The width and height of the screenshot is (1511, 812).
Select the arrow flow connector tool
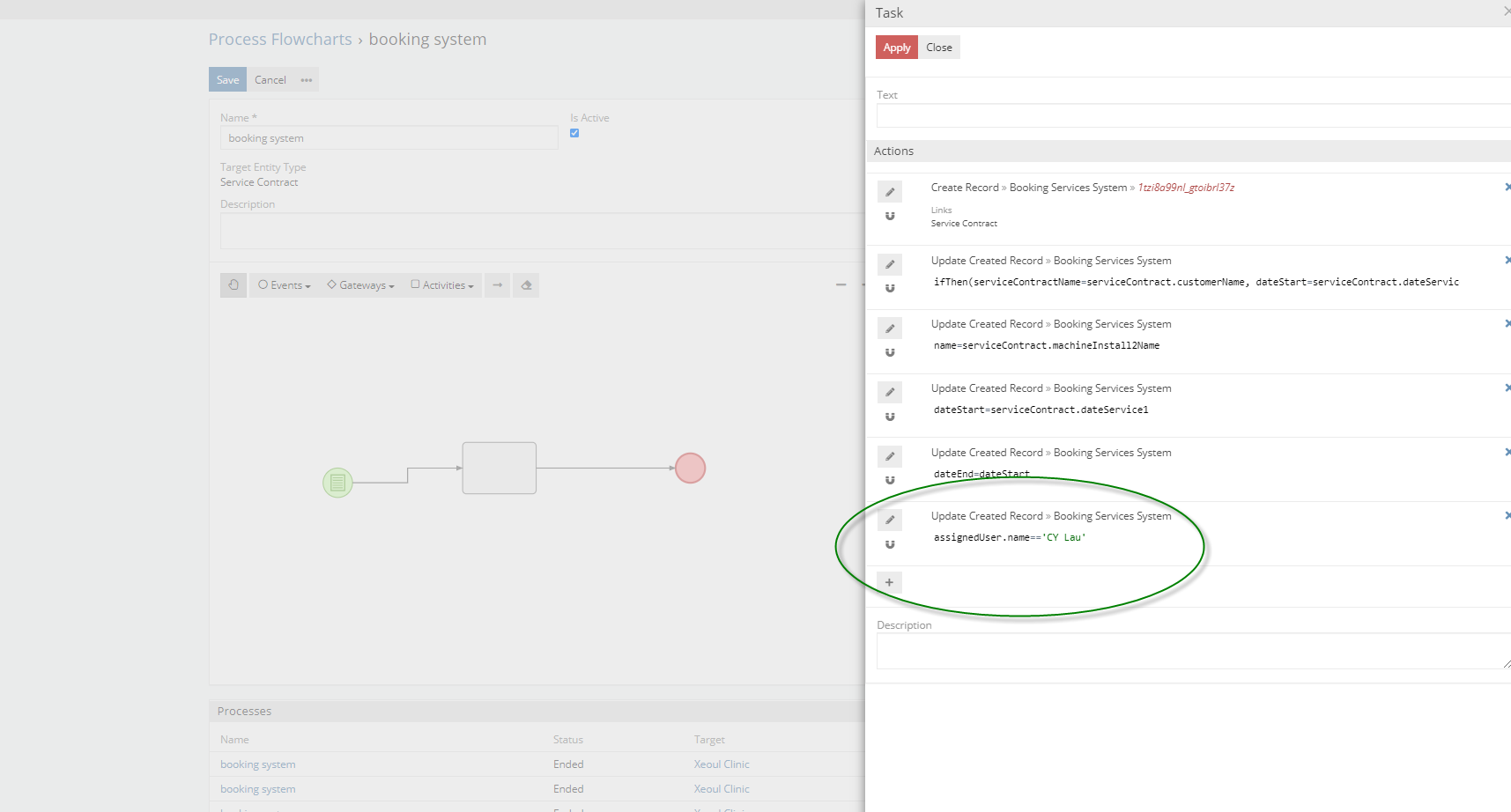point(497,285)
